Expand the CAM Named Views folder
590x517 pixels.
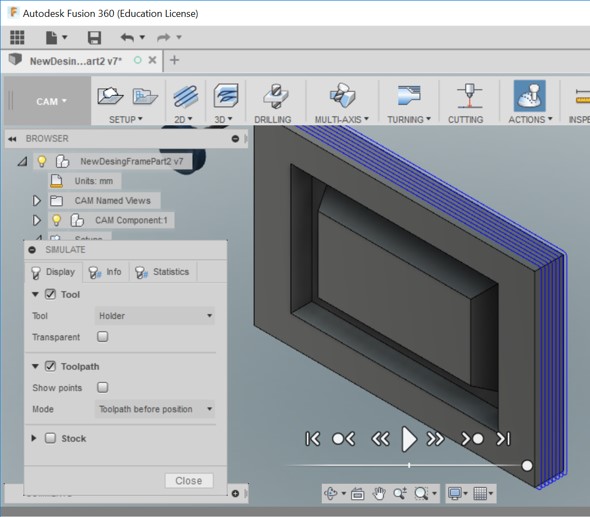tap(36, 201)
